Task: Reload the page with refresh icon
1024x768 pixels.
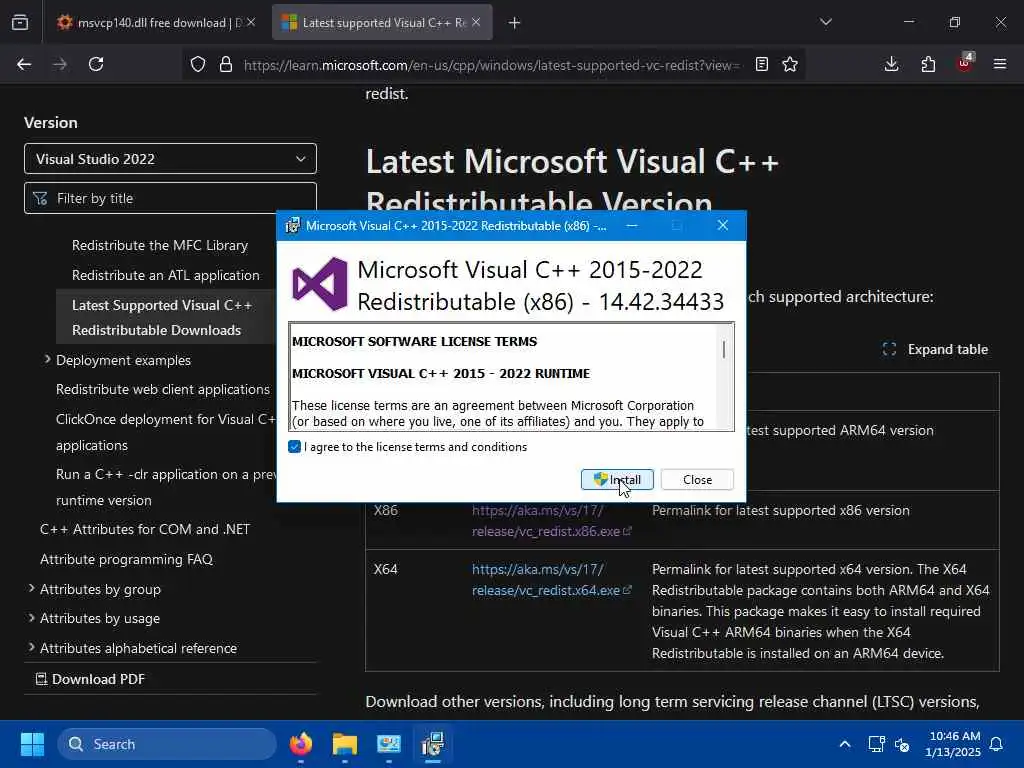Action: (96, 64)
